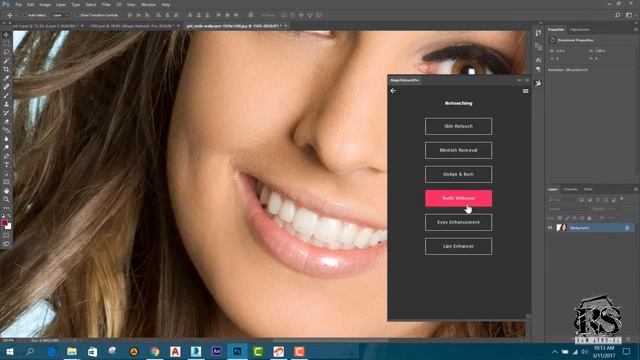The width and height of the screenshot is (640, 360).
Task: Select the Eraser tool
Action: (6, 122)
